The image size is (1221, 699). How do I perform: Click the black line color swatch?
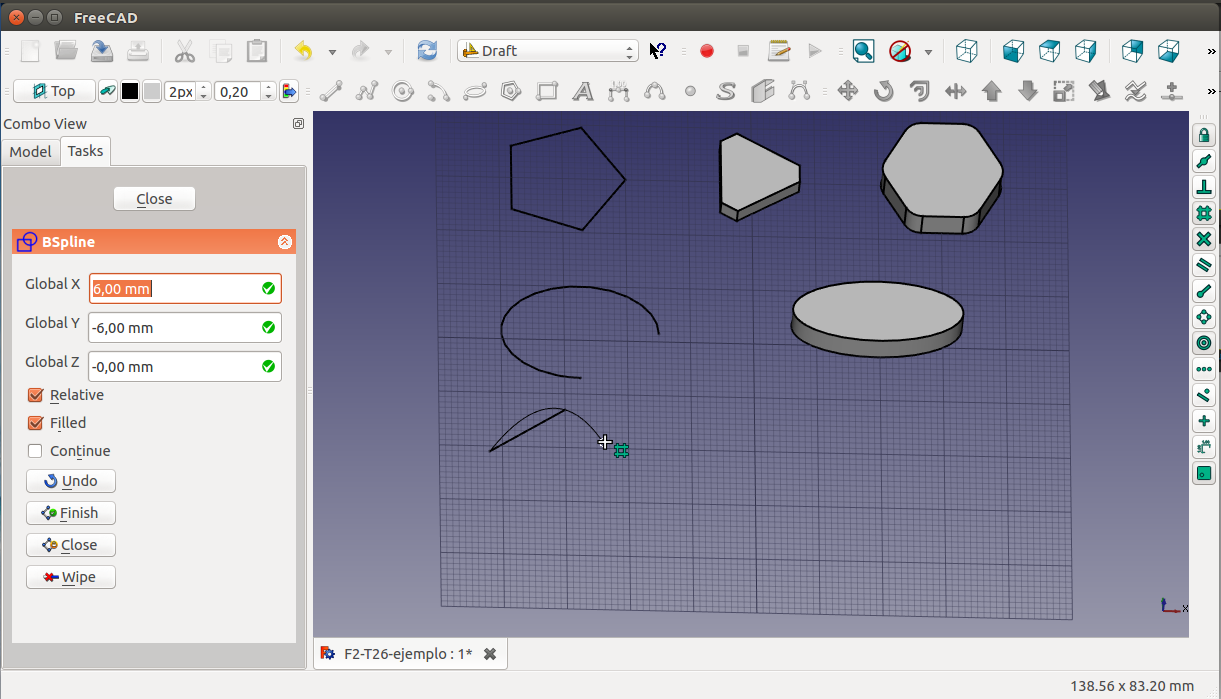click(130, 92)
